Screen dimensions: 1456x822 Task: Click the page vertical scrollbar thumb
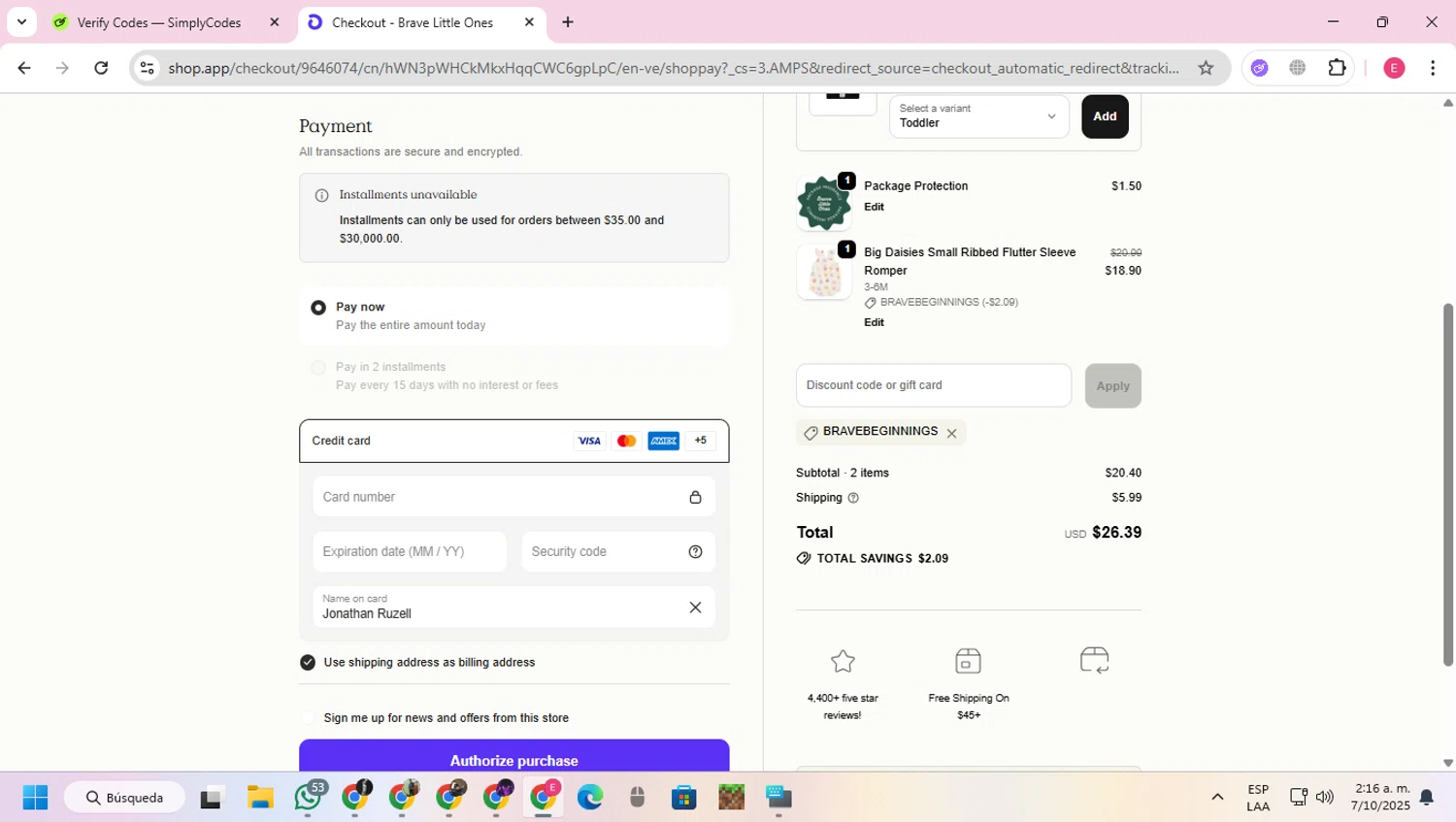point(1448,485)
